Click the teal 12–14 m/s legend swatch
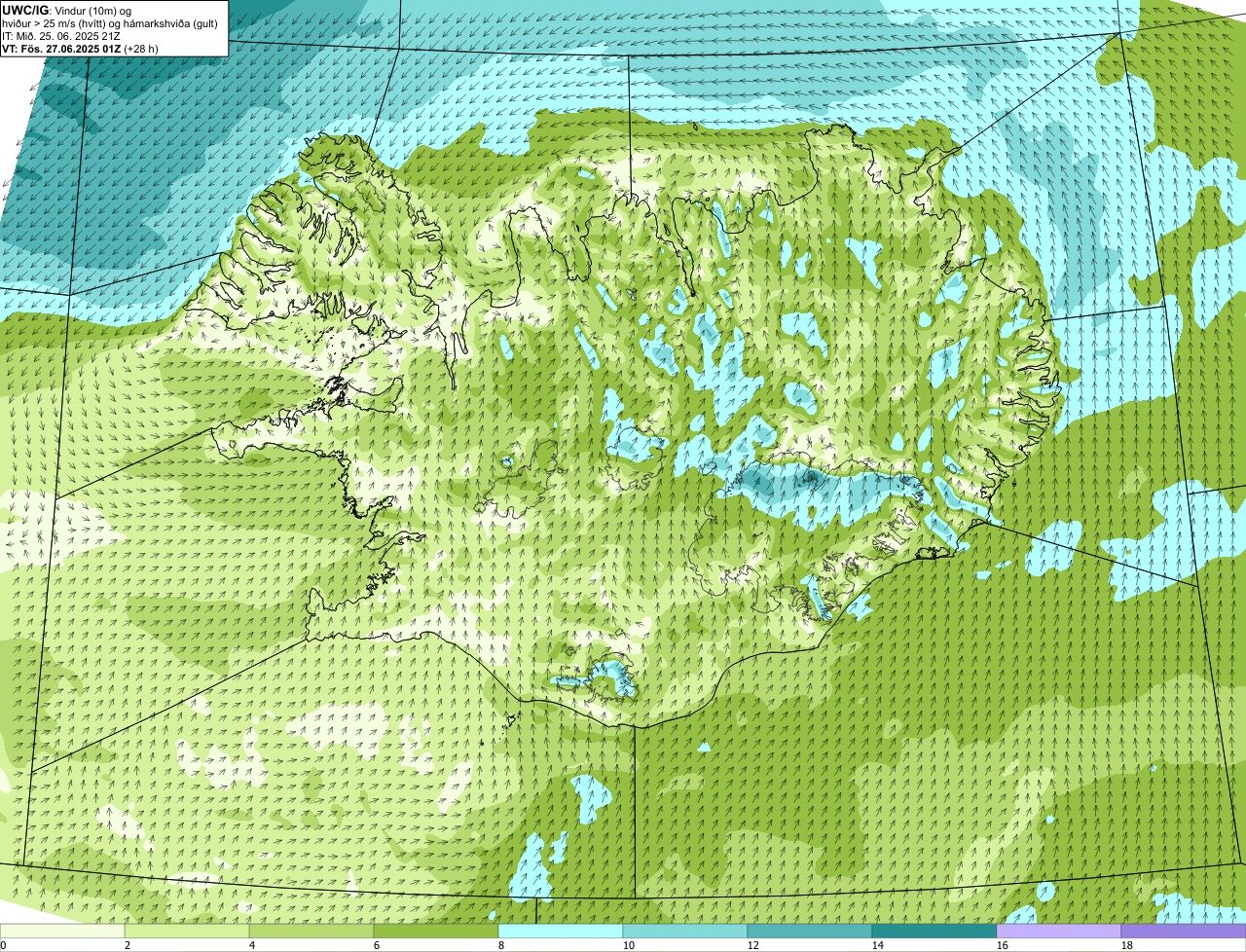 [810, 931]
